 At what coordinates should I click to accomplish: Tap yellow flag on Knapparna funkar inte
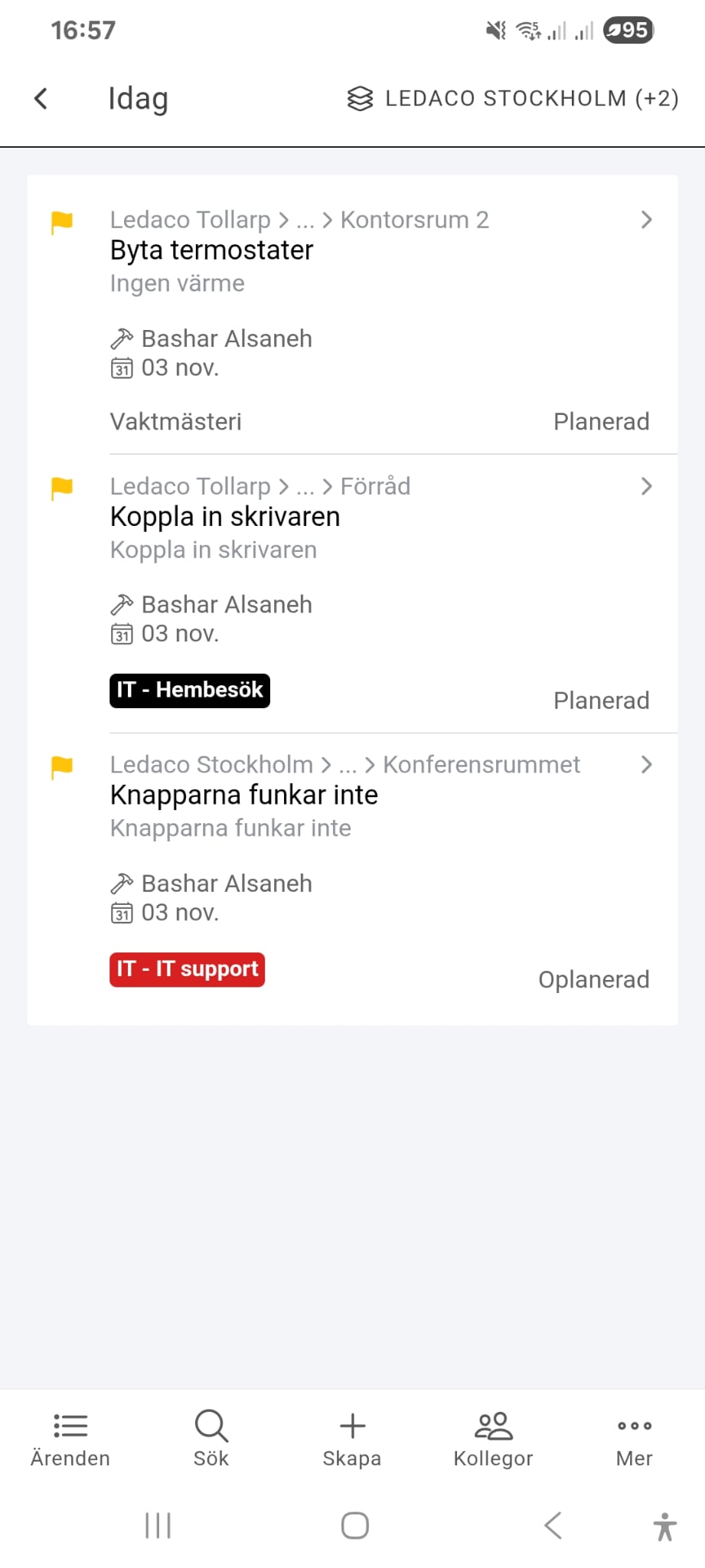[62, 766]
